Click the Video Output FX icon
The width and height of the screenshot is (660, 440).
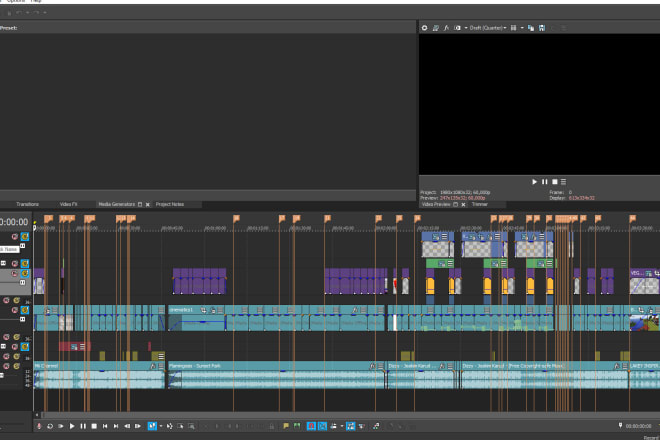pyautogui.click(x=447, y=28)
